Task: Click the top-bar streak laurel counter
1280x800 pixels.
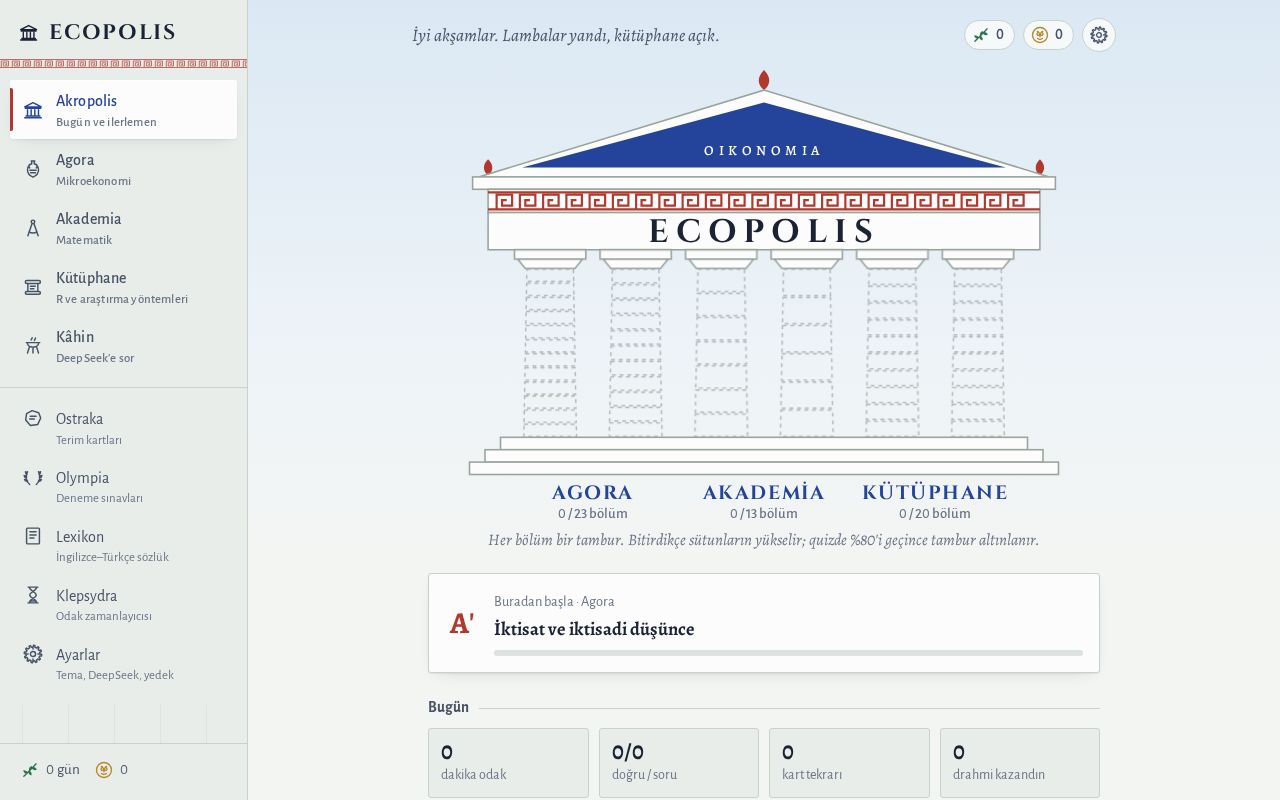Action: 989,35
